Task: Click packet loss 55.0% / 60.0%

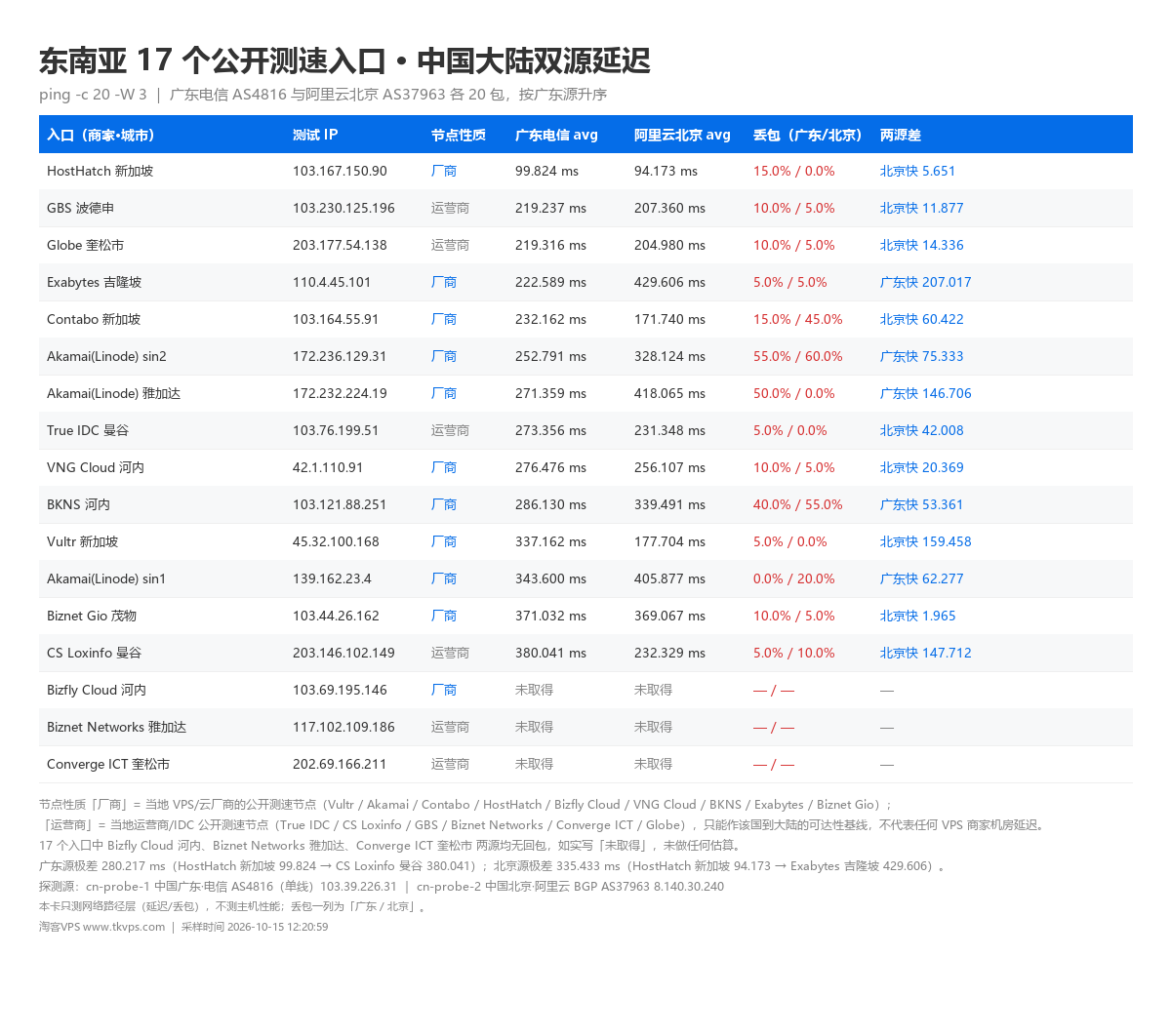Action: (x=797, y=356)
